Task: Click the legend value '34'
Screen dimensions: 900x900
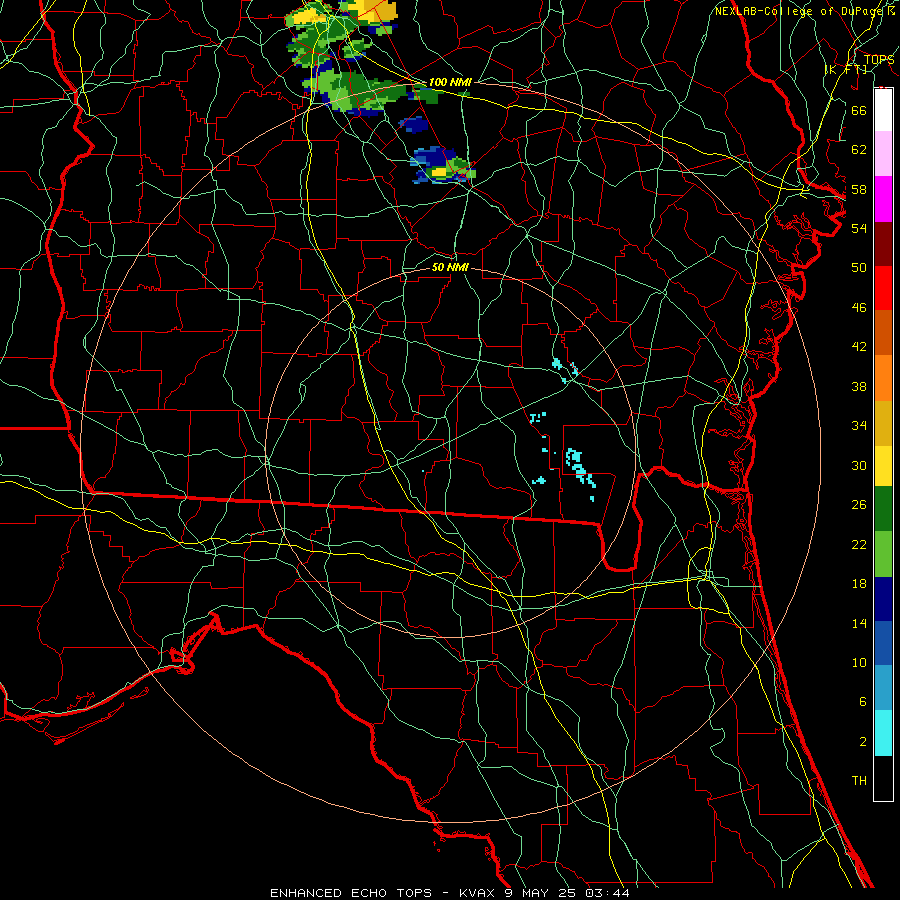Action: (859, 426)
